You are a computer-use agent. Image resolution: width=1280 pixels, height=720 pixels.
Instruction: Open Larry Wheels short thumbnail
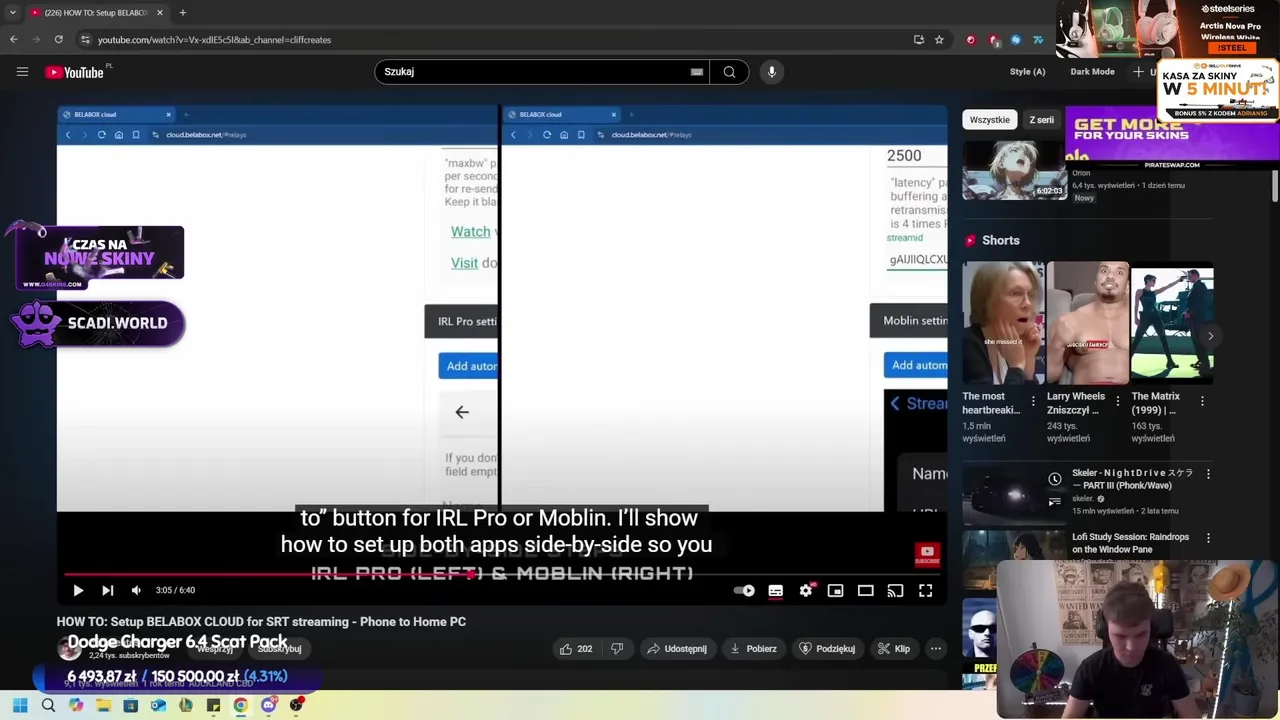pyautogui.click(x=1088, y=323)
